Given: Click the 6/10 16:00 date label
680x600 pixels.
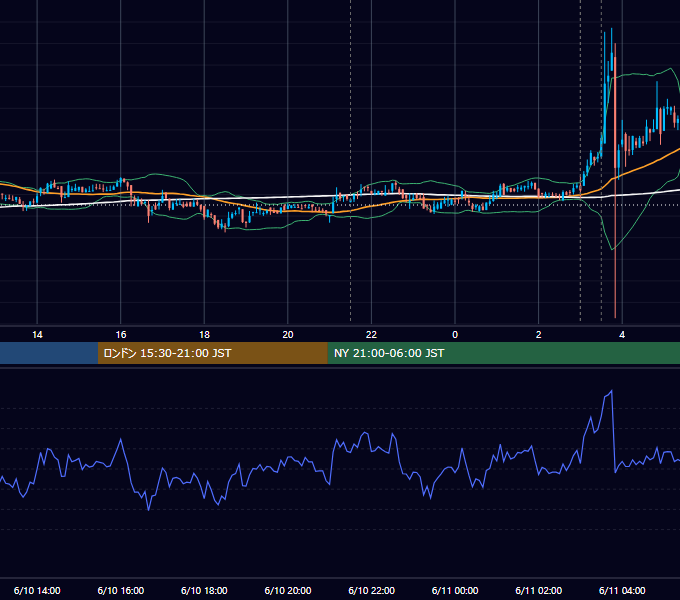Looking at the screenshot, I should (121, 590).
